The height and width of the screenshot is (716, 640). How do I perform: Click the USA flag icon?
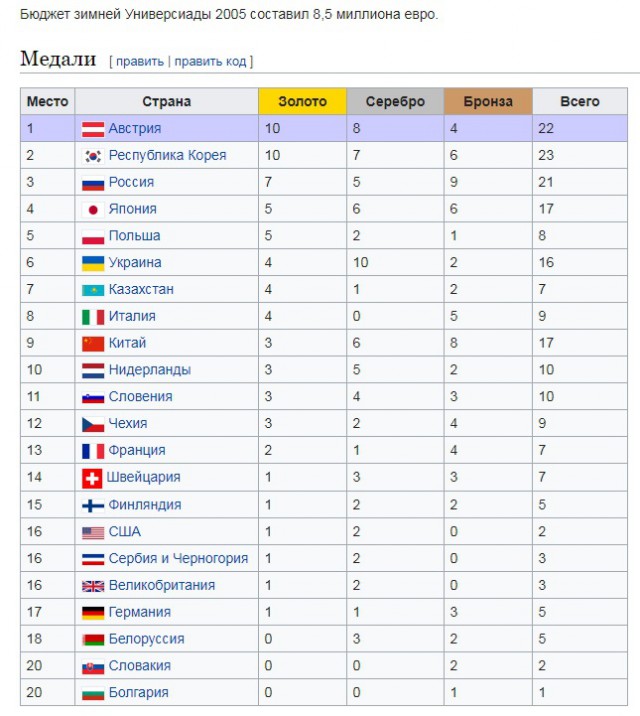coord(93,532)
